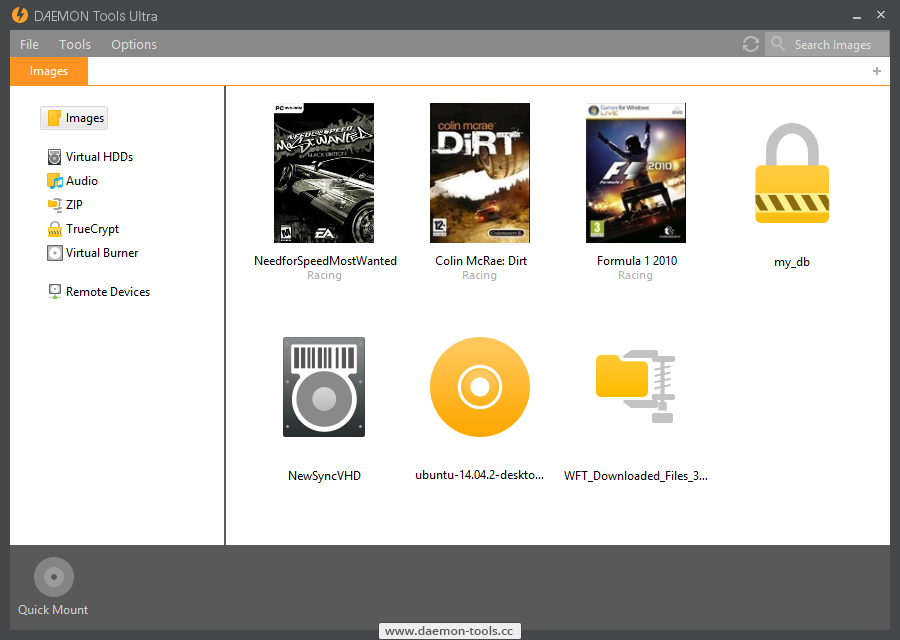900x640 pixels.
Task: Select the Formula 1 2010 cover
Action: click(636, 173)
